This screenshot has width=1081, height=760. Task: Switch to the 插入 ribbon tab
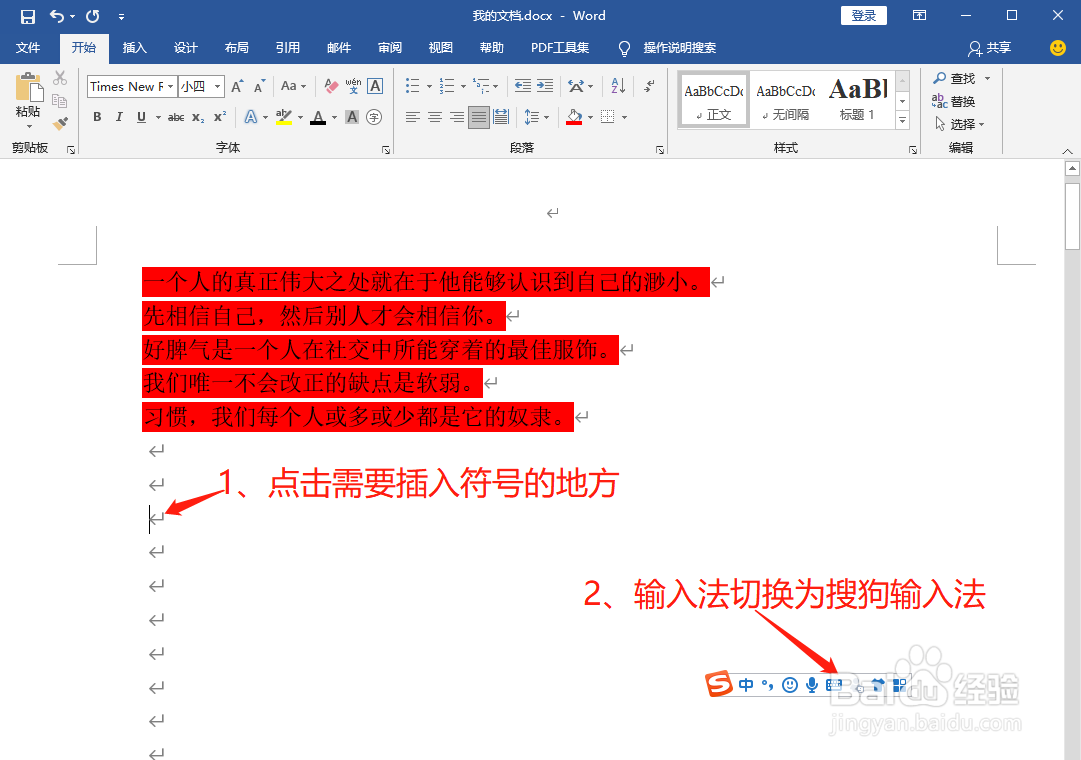(x=135, y=47)
